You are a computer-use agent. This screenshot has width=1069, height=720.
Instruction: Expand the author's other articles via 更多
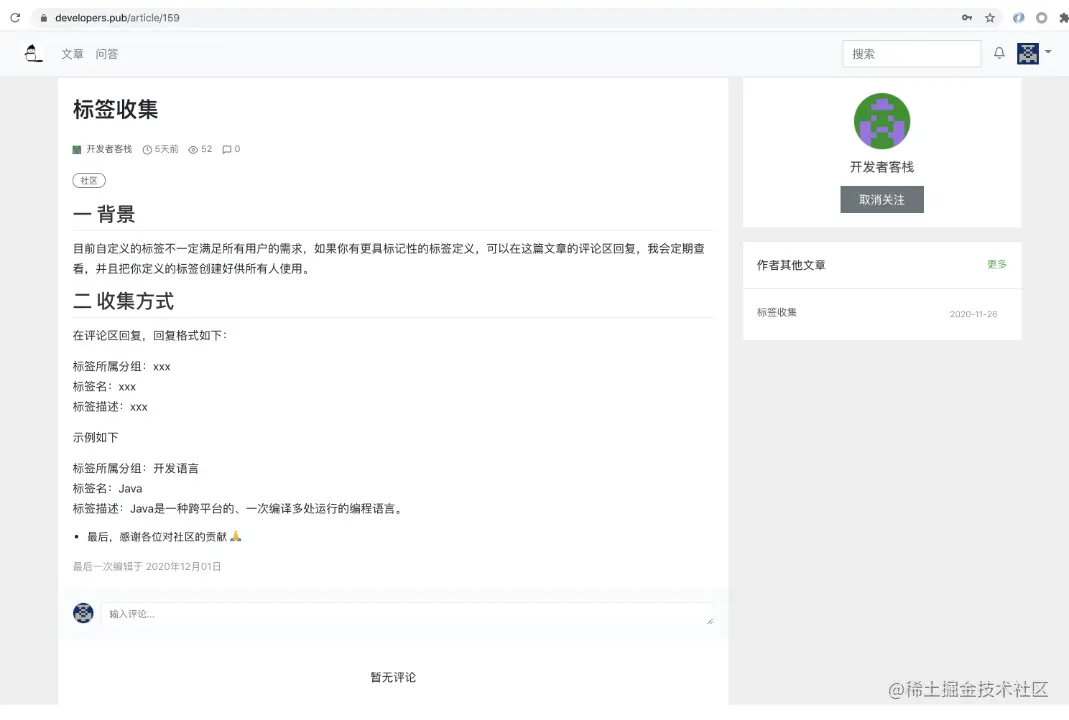[x=996, y=264]
